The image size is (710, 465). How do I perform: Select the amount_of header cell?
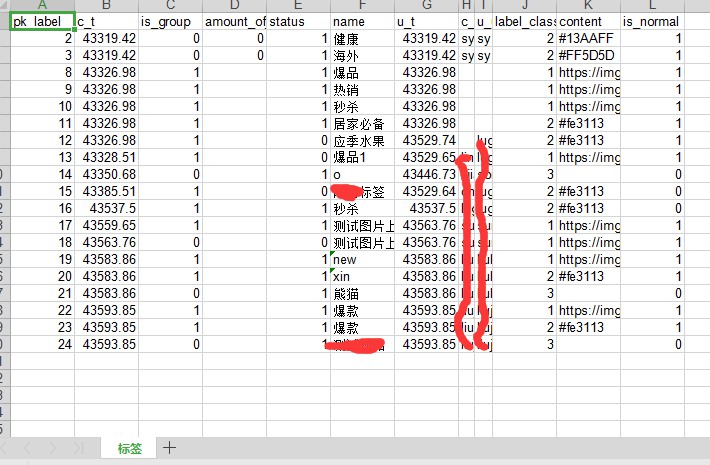pos(235,22)
